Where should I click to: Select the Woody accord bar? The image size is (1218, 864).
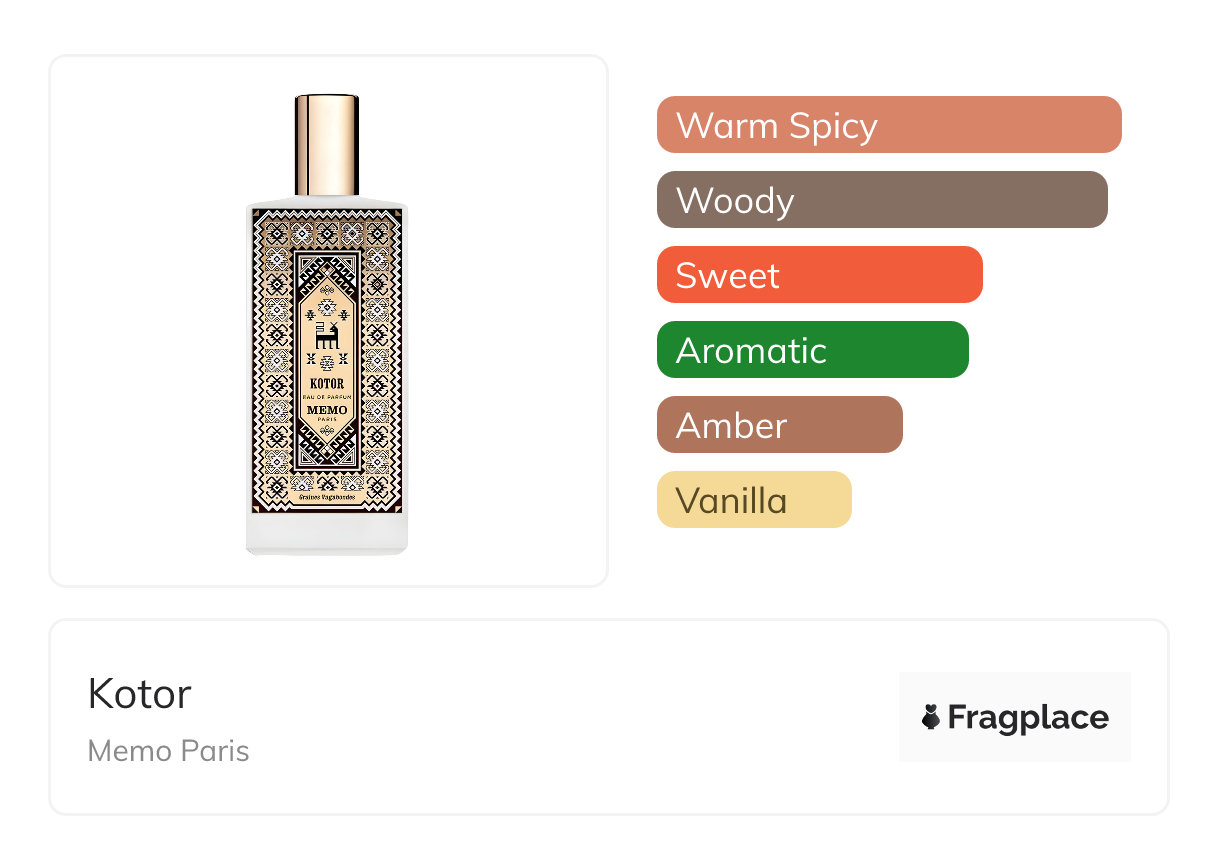881,200
